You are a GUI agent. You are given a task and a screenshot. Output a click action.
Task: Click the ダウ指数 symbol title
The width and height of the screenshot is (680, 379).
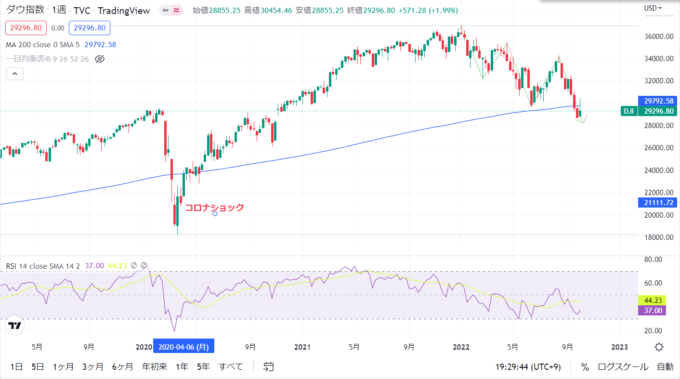25,10
